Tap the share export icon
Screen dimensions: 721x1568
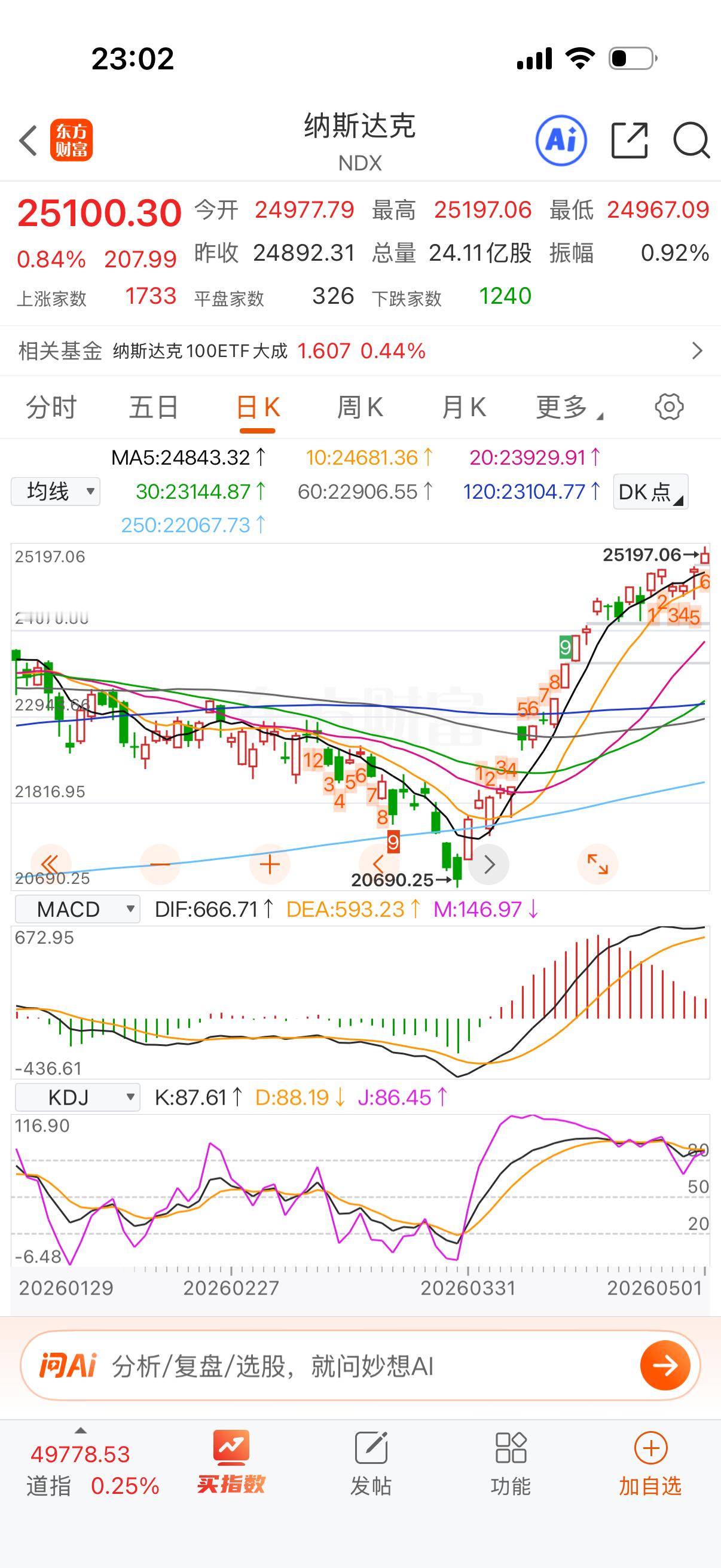click(629, 141)
